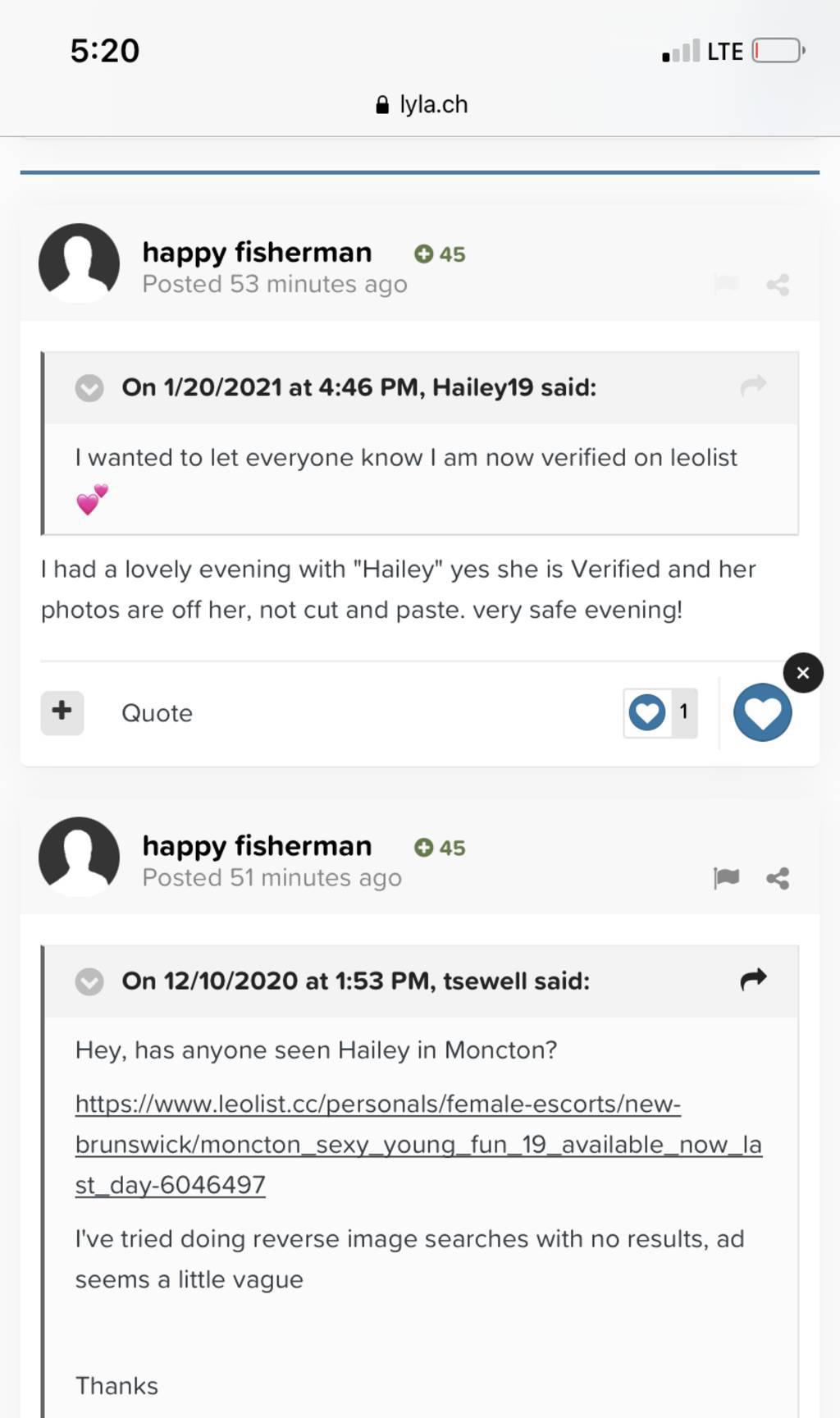Go to Hailey19's quoted post arrow
Viewport: 840px width, 1418px height.
[x=752, y=386]
